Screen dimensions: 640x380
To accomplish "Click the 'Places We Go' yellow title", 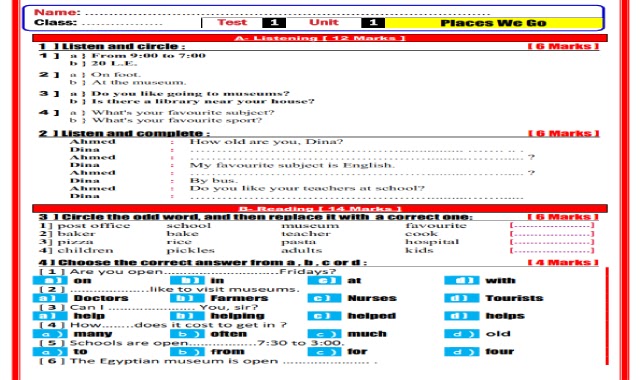I will (493, 23).
